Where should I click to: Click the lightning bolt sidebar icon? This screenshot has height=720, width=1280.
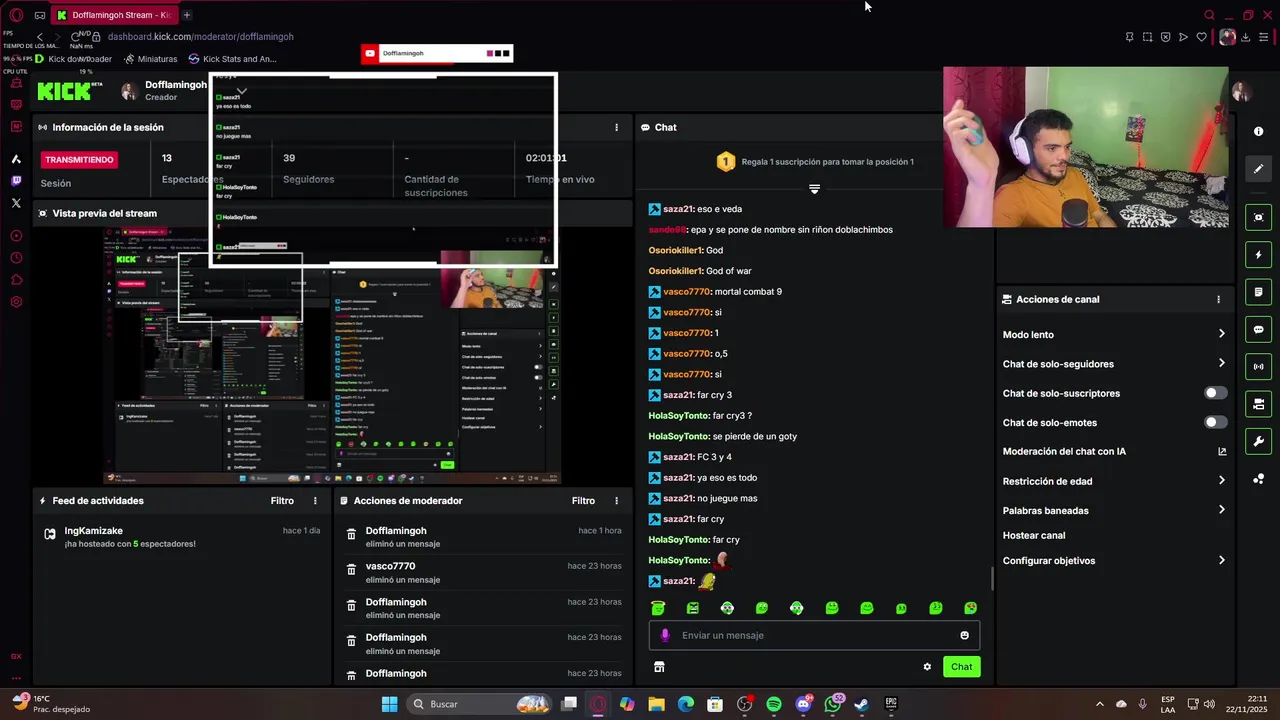tap(1258, 255)
